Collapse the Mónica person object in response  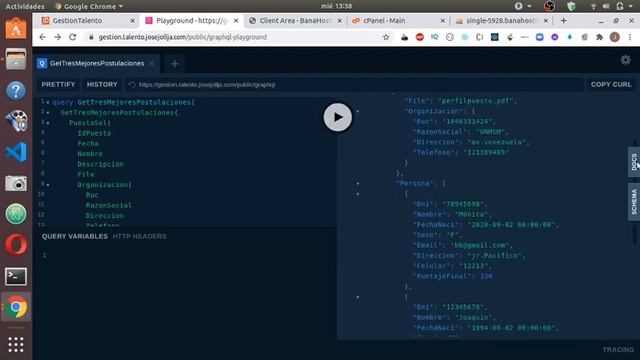(358, 194)
